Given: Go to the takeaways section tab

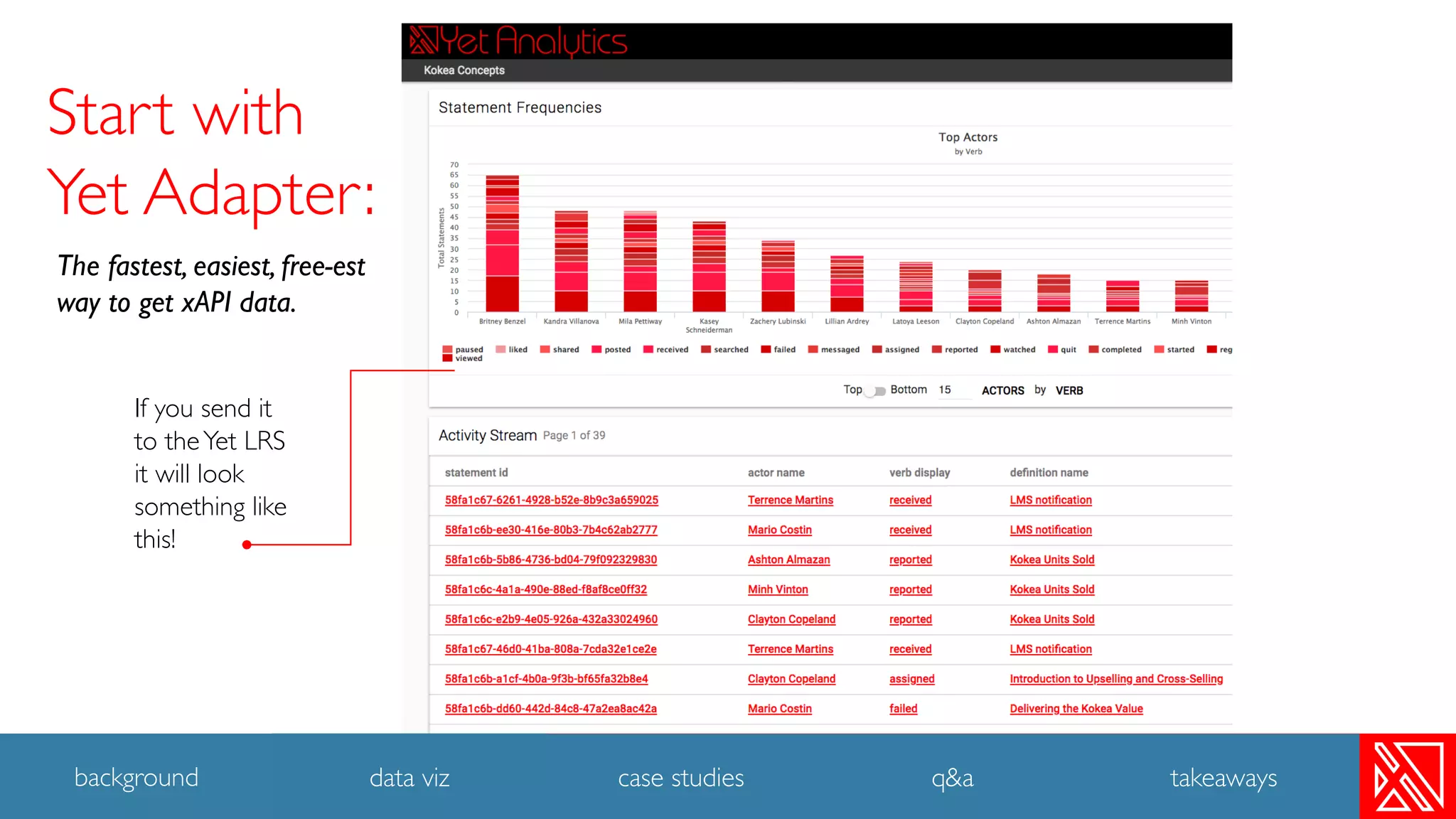Looking at the screenshot, I should (x=1224, y=778).
